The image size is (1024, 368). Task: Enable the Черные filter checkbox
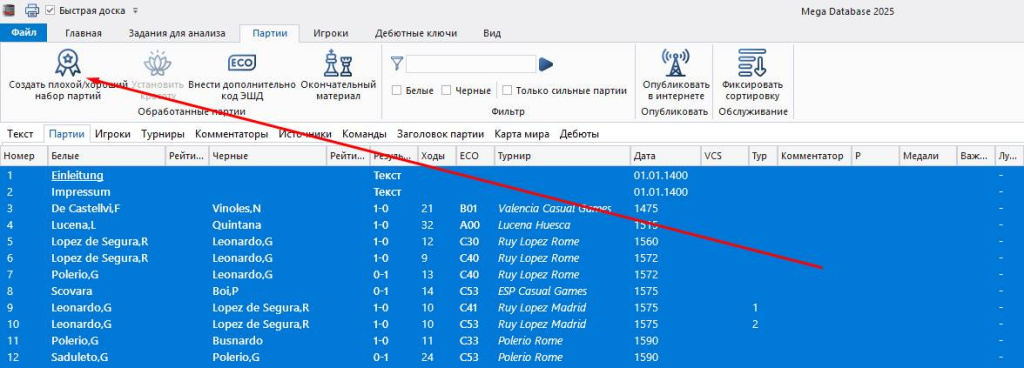click(x=446, y=91)
